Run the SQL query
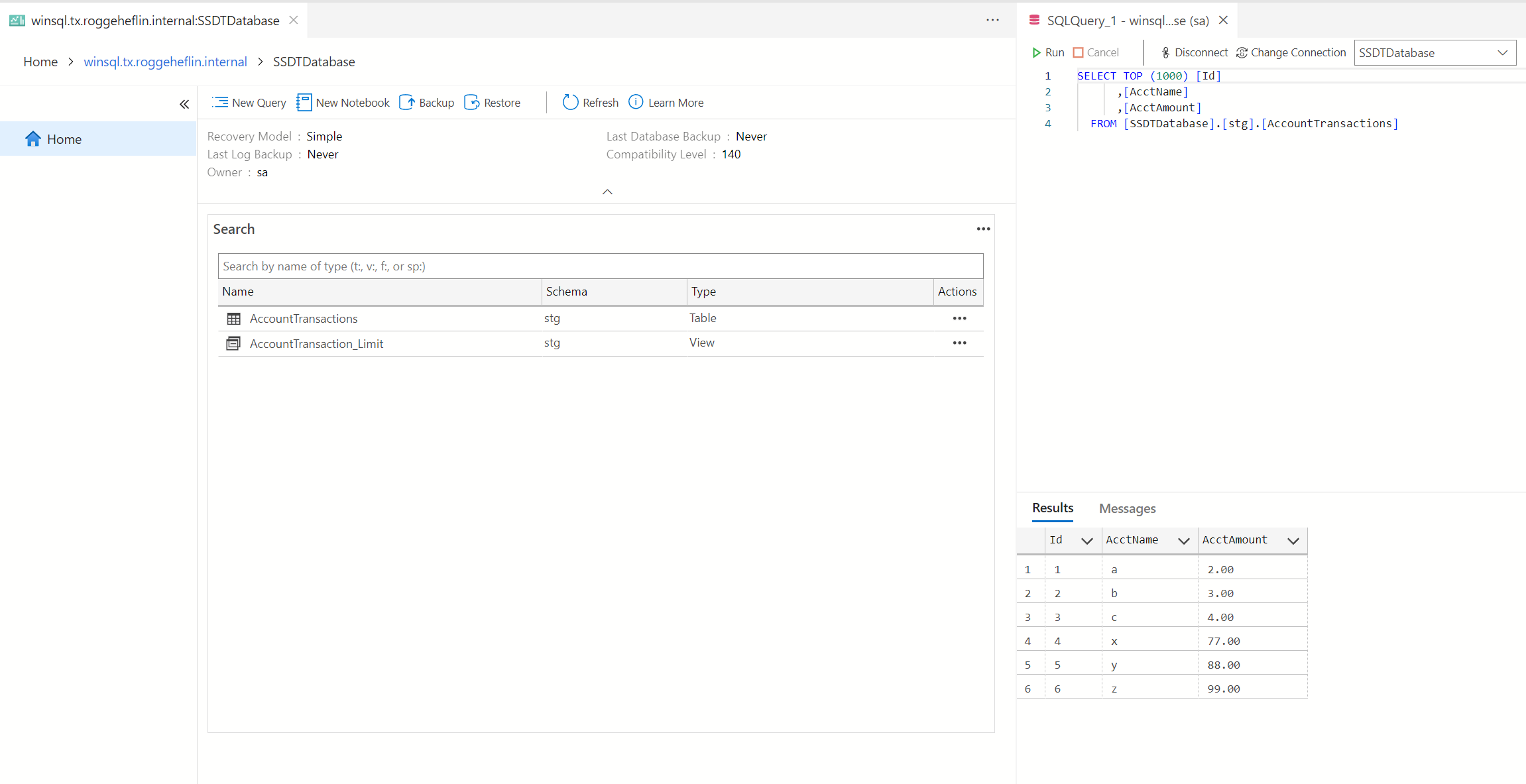This screenshot has height=784, width=1526. (1048, 52)
